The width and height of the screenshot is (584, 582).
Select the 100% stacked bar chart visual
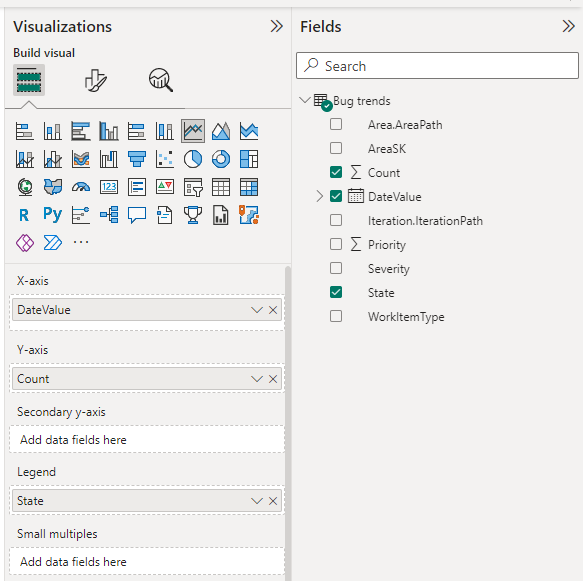(137, 131)
